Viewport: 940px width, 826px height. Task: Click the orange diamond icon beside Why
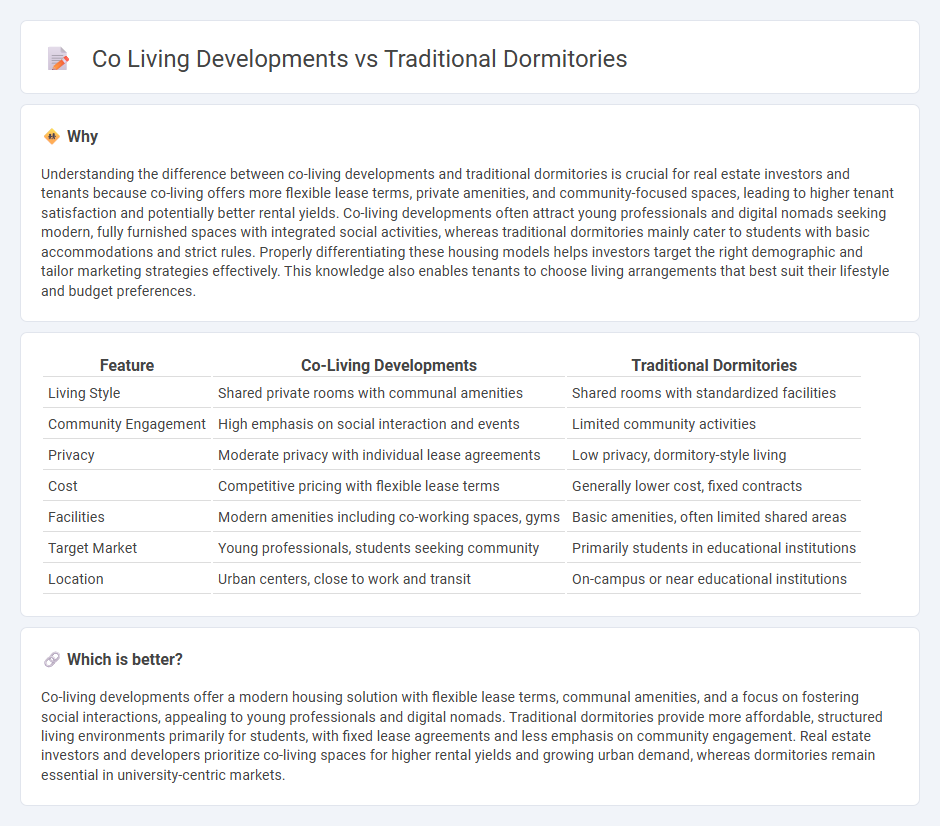tap(52, 137)
